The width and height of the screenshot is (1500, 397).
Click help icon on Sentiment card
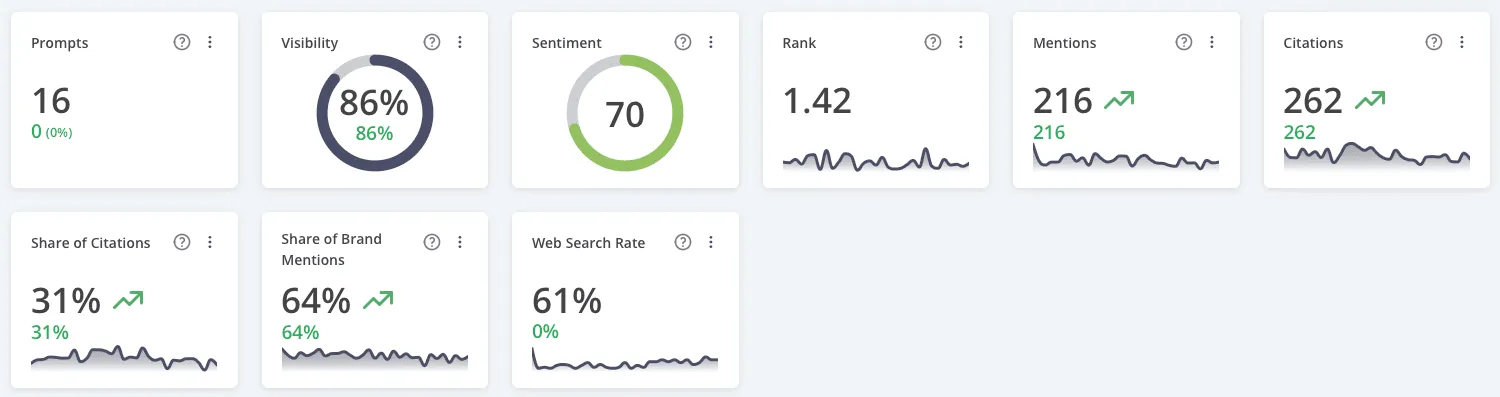(x=683, y=42)
